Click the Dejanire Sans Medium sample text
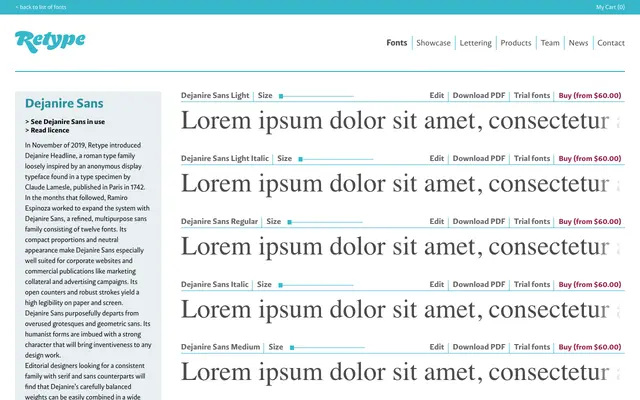The width and height of the screenshot is (640, 400). [x=402, y=373]
